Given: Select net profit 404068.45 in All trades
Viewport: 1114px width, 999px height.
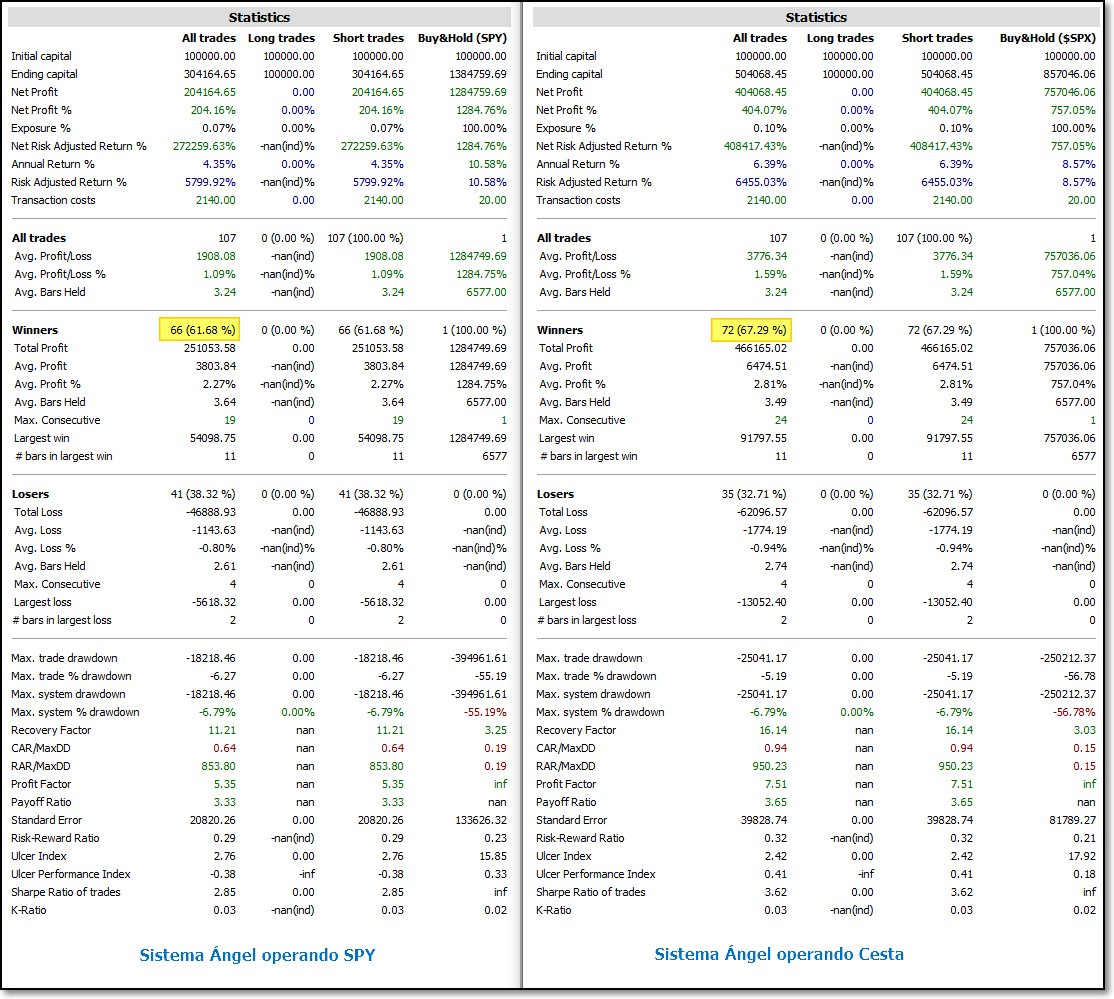Looking at the screenshot, I should click(760, 92).
